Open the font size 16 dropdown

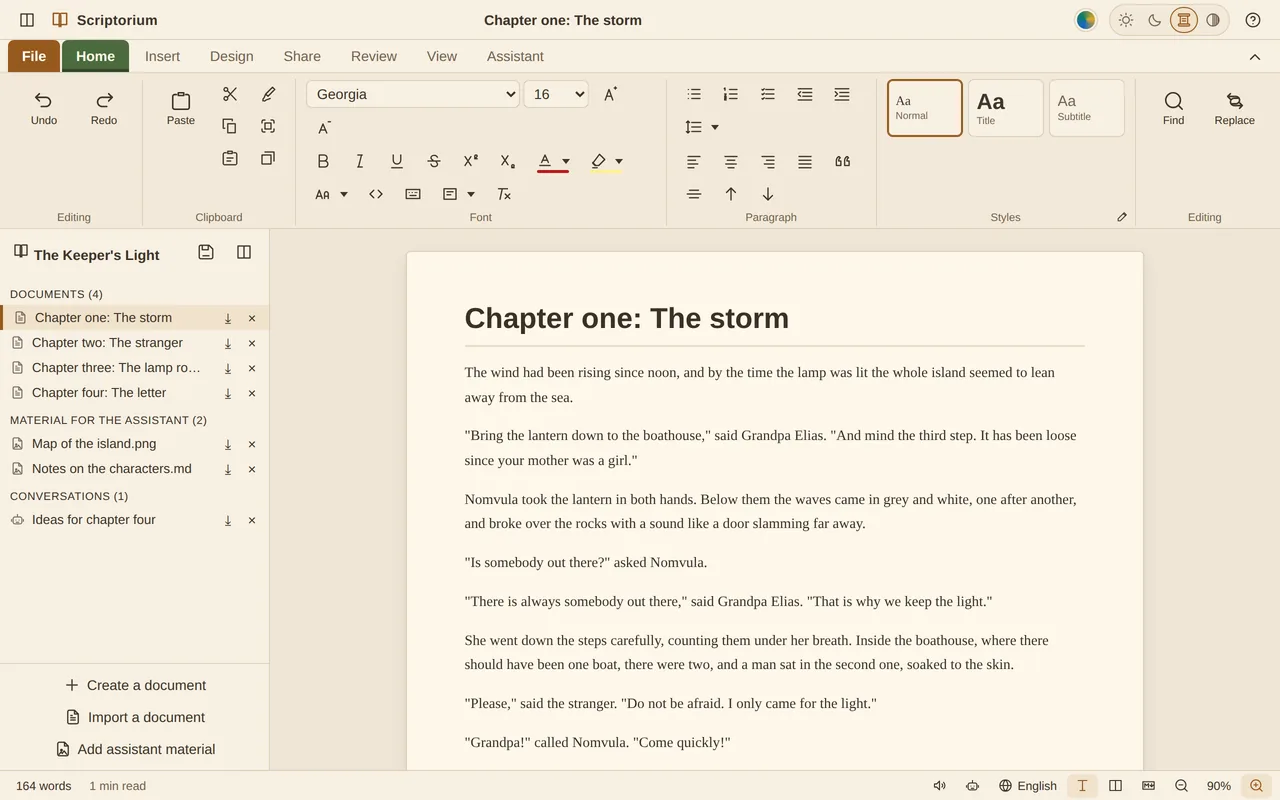pos(556,94)
